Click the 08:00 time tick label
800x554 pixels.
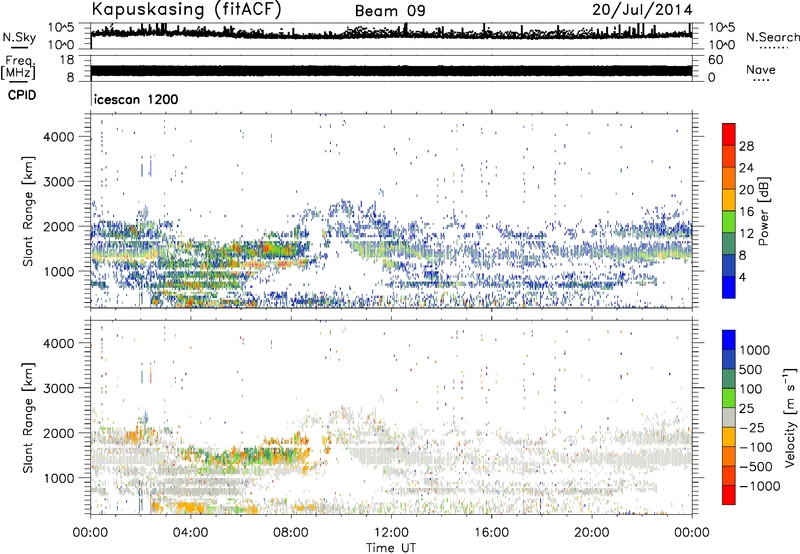[x=291, y=533]
